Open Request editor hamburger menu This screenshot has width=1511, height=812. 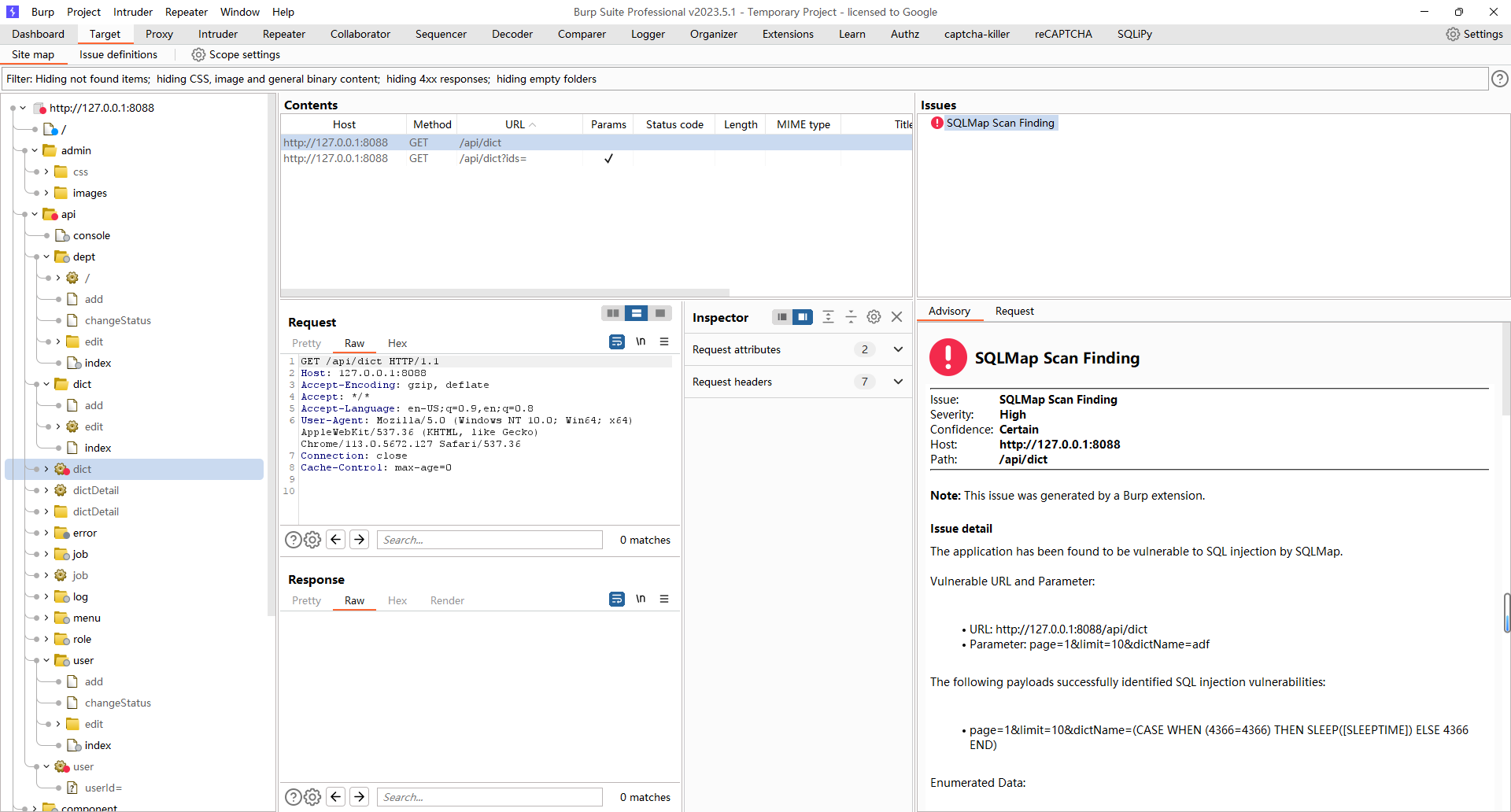(664, 341)
